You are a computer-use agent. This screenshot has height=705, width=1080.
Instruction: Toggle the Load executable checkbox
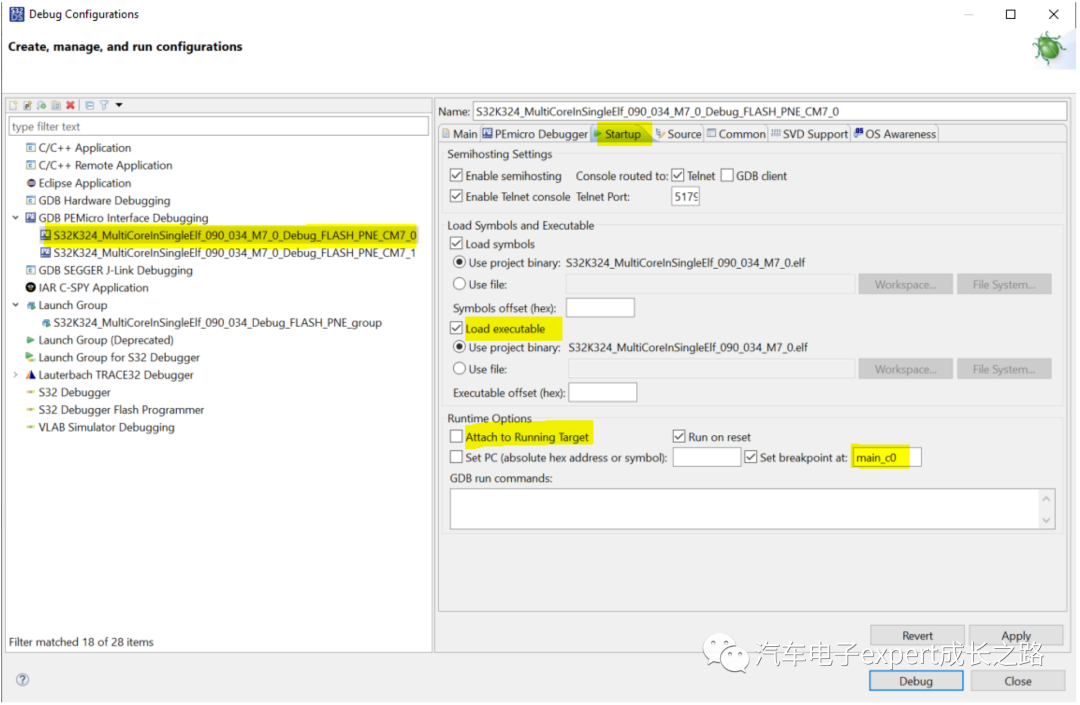click(456, 328)
